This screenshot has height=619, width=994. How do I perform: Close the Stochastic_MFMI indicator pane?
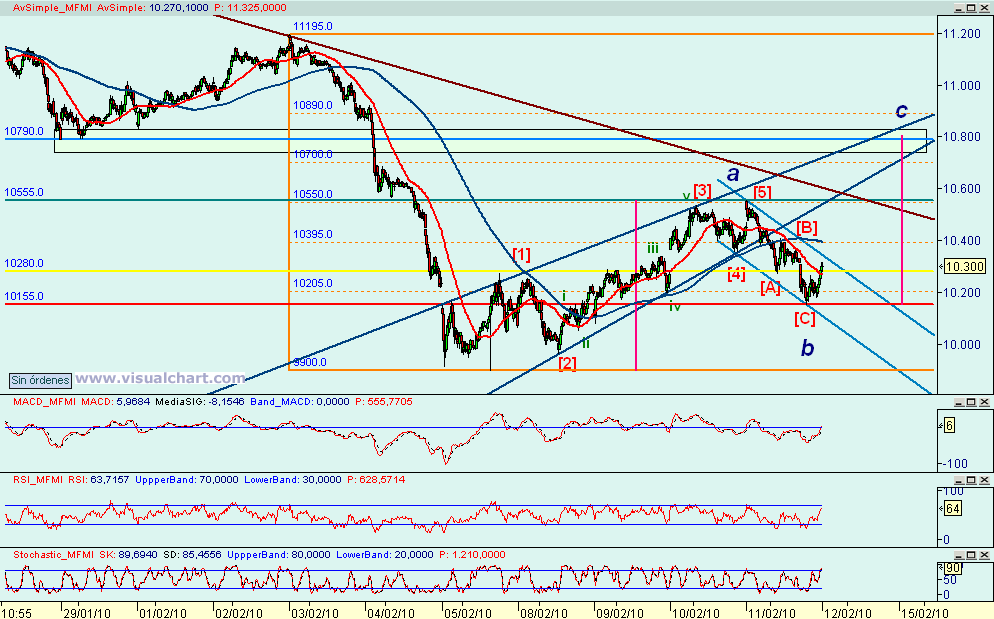point(984,555)
